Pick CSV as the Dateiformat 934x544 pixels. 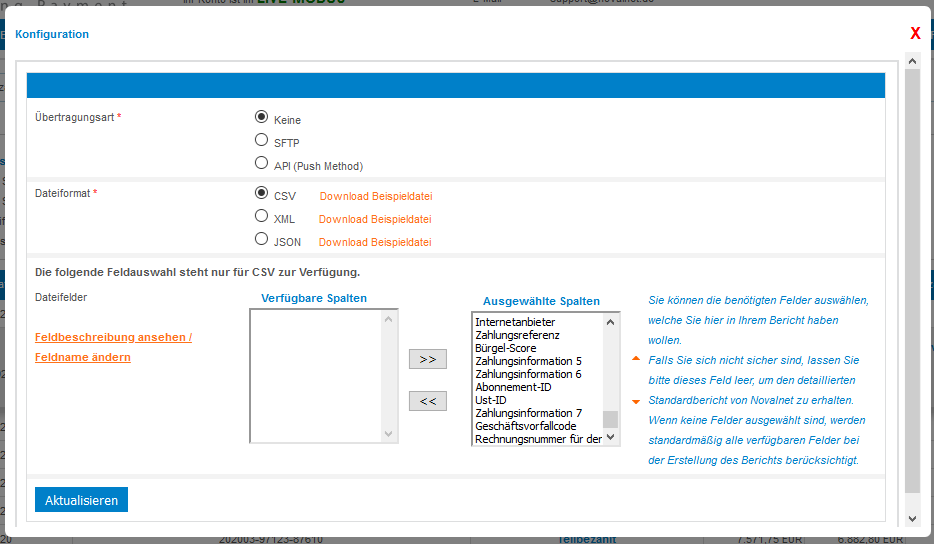[262, 193]
